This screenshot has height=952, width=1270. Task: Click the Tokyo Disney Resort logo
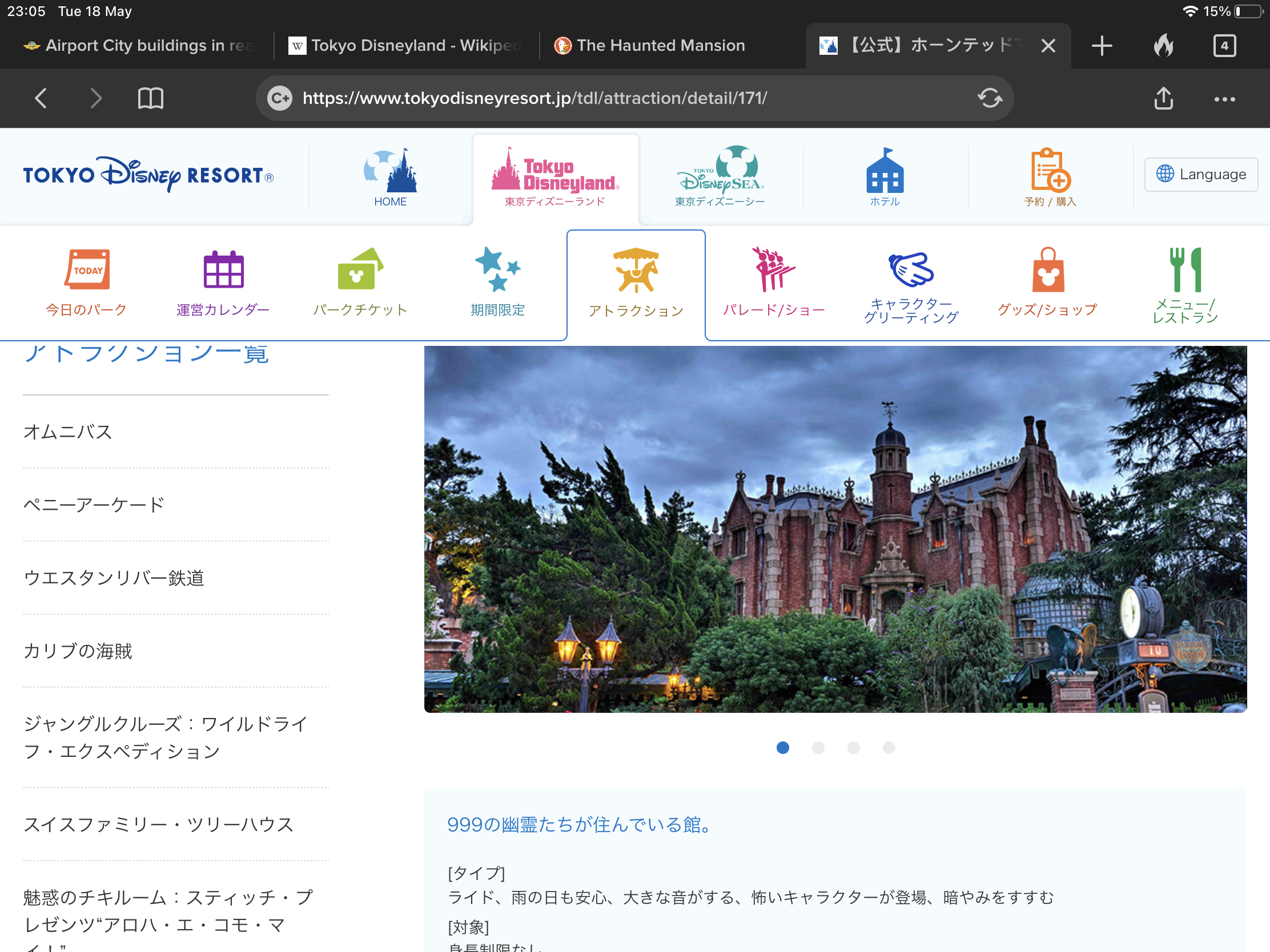pos(148,175)
